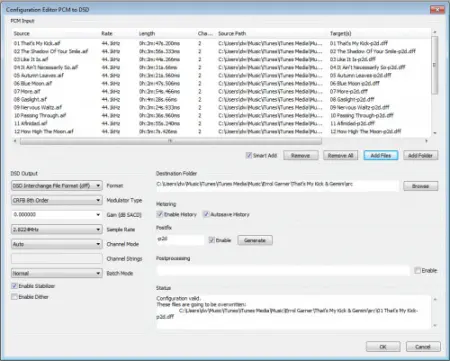Click the Remove button

[x=301, y=156]
